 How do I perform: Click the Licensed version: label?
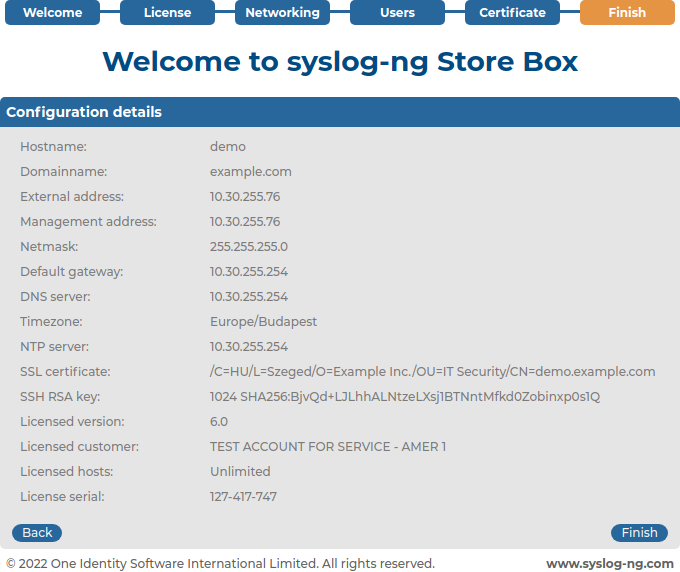[x=72, y=422]
